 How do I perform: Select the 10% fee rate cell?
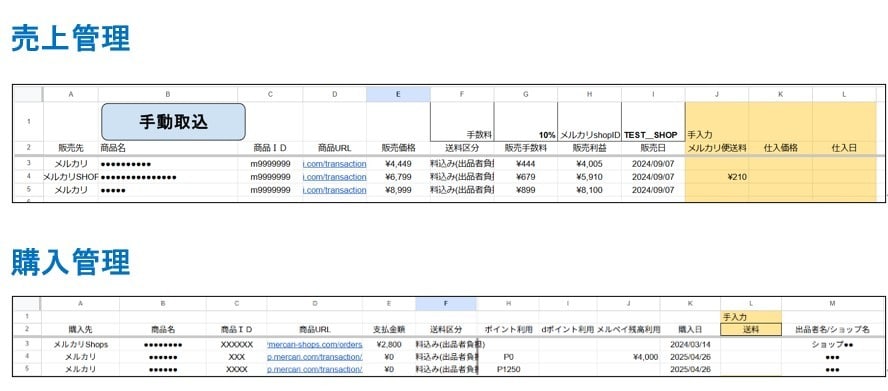click(x=526, y=122)
